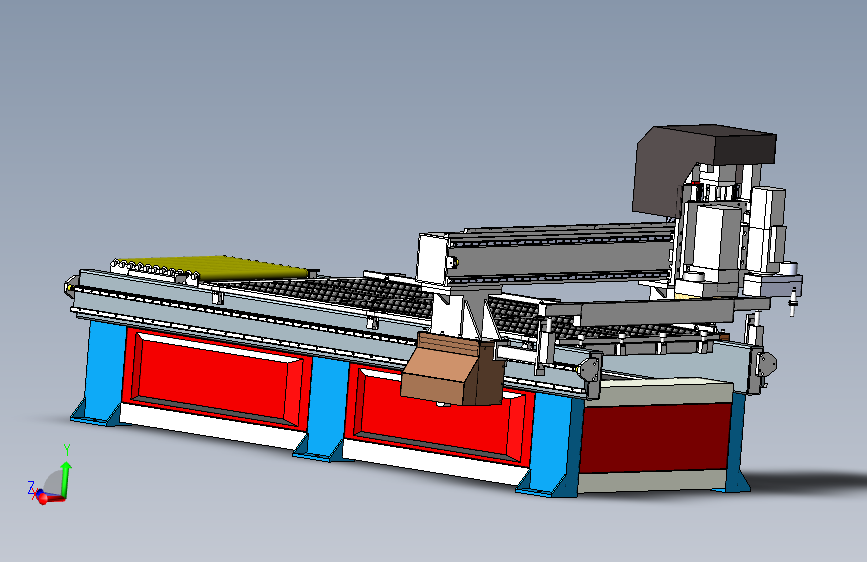
Task: Select the row of rollers at table's left end
Action: [154, 269]
